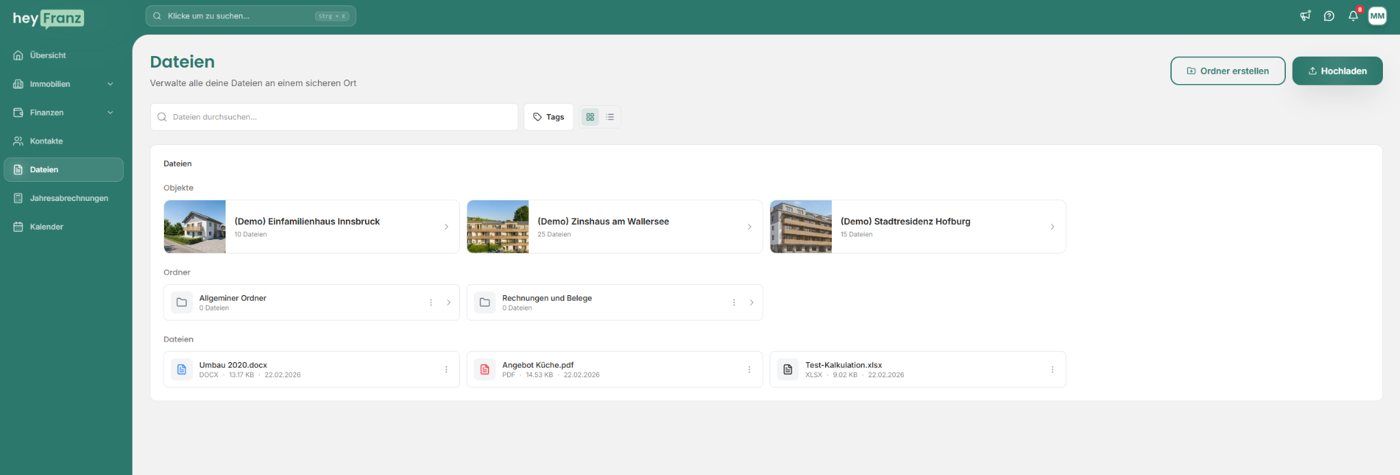Click the Finanzen wallet icon
The height and width of the screenshot is (475, 1400).
coord(18,112)
